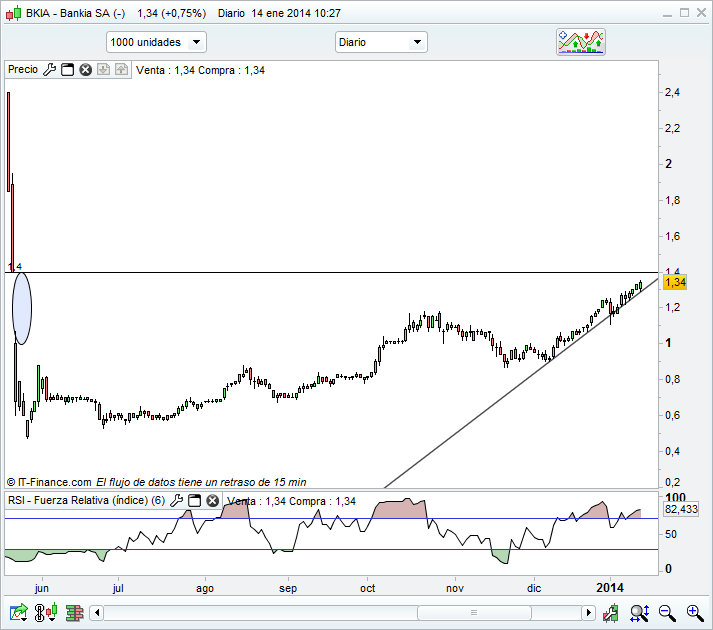This screenshot has height=630, width=713.
Task: Click the stacked bars icon in bottom toolbar
Action: (74, 612)
